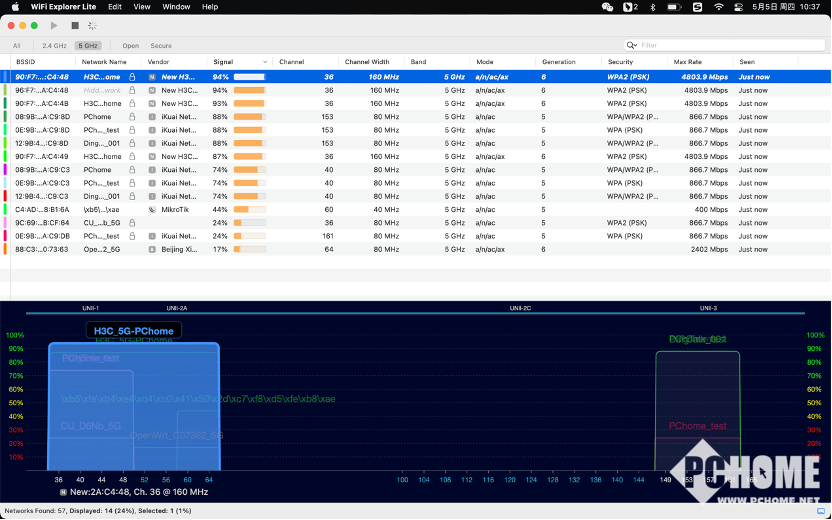Image resolution: width=832 pixels, height=520 pixels.
Task: Focus the Filter search field
Action: click(x=724, y=45)
